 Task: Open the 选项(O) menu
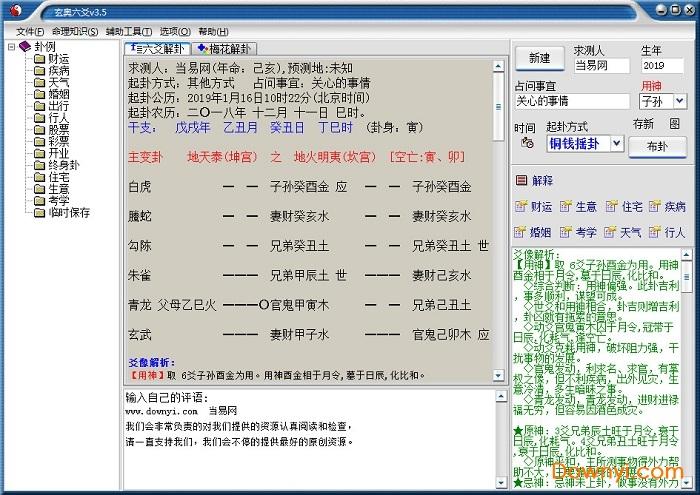175,32
